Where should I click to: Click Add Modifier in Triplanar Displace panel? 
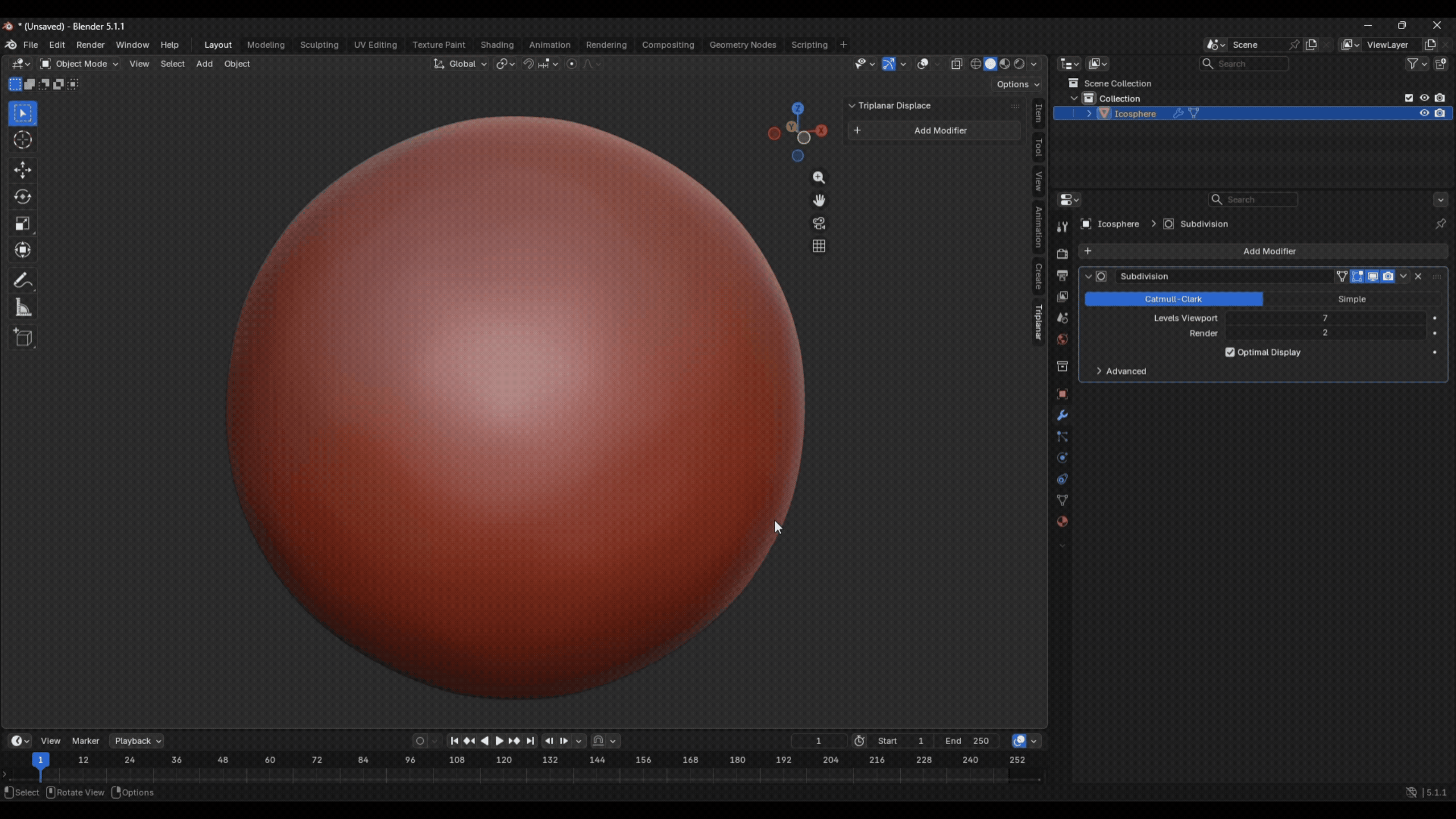pyautogui.click(x=934, y=130)
